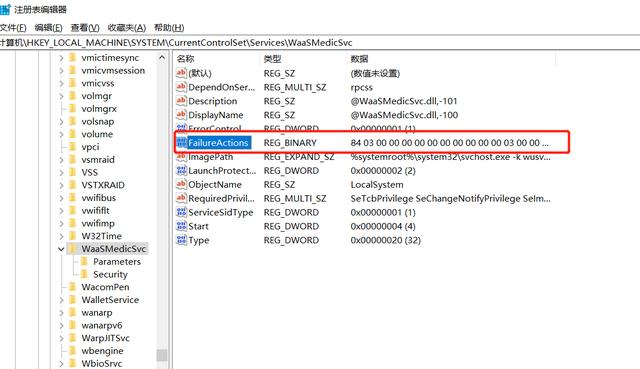Click the ObjectName string value icon
The width and height of the screenshot is (640, 369).
pyautogui.click(x=181, y=184)
